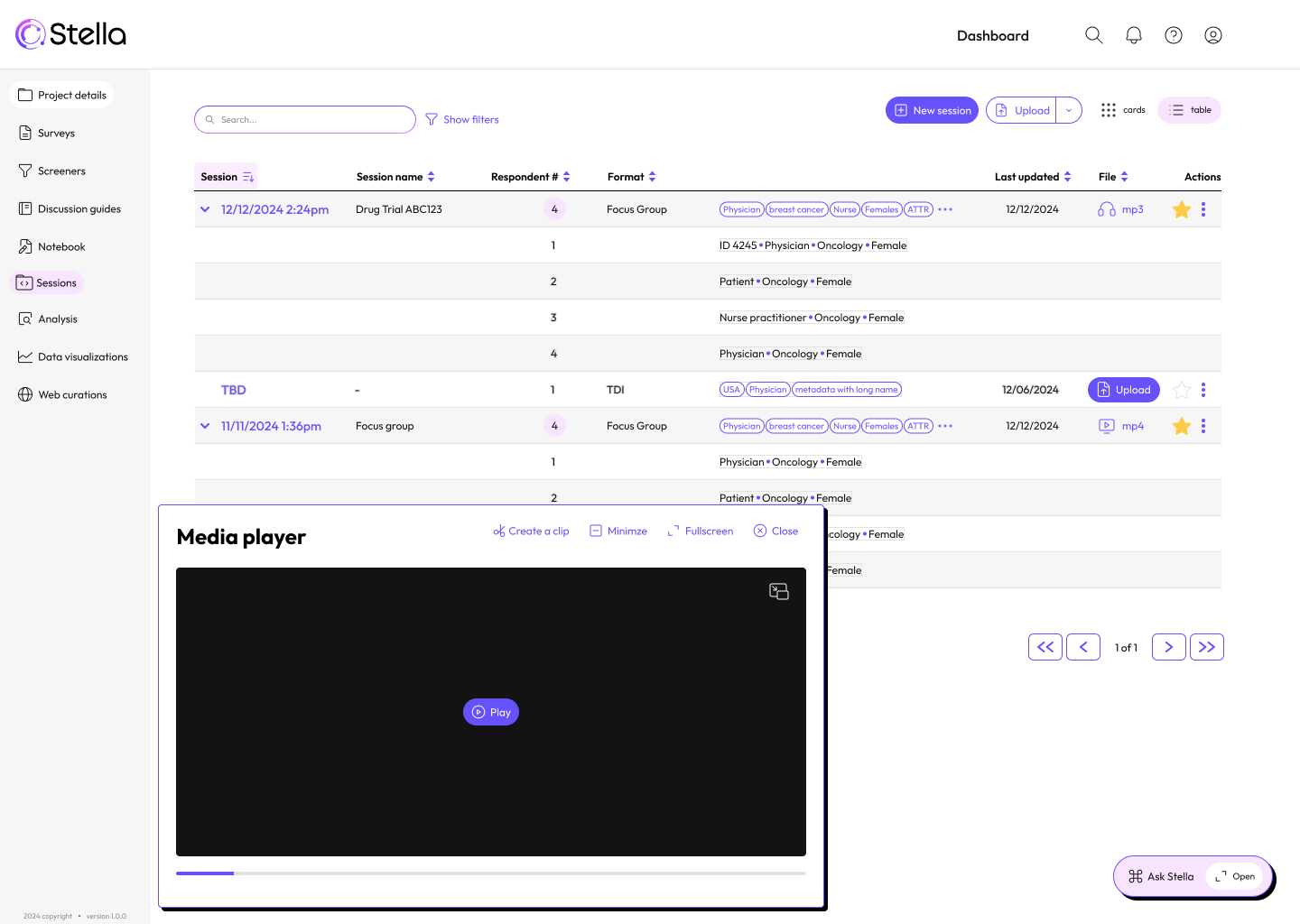Go to next page
This screenshot has height=924, width=1300.
click(1169, 647)
